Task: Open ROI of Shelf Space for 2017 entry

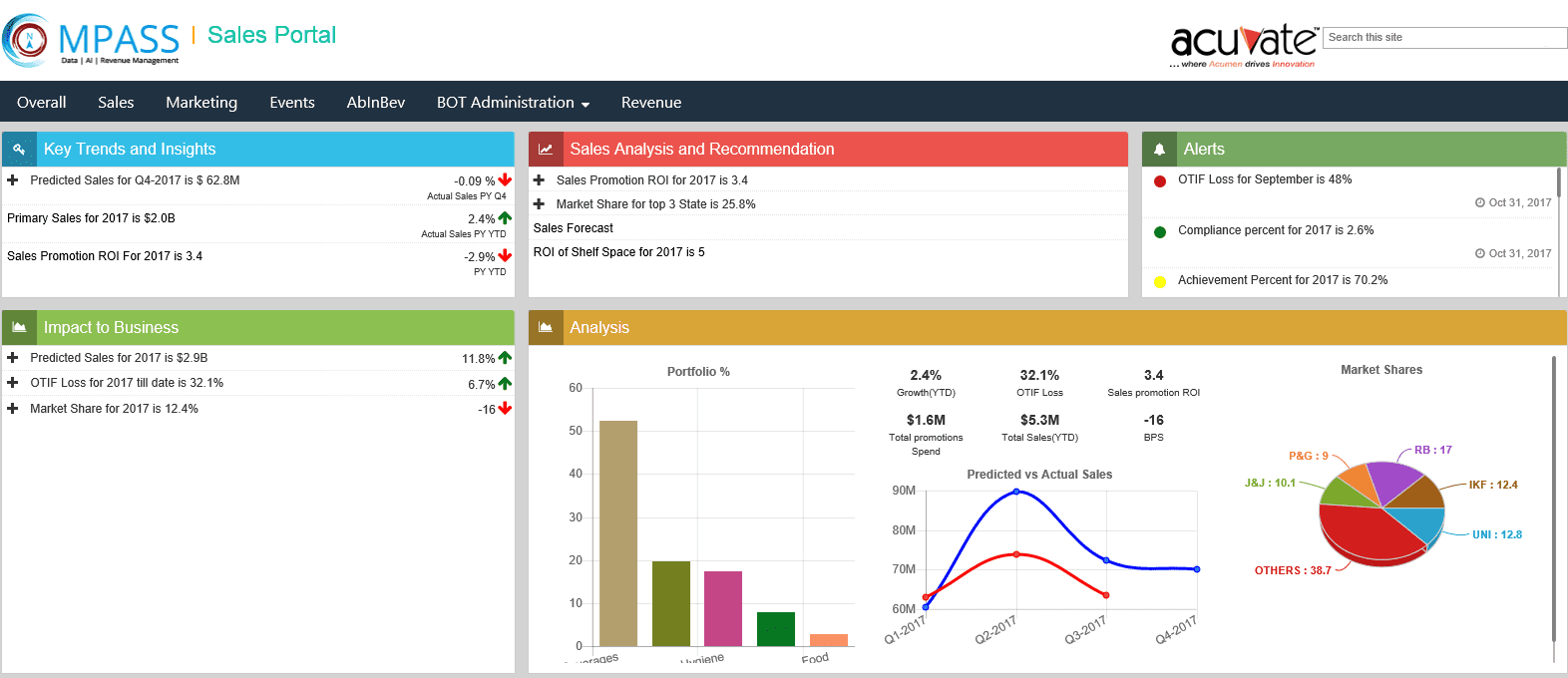Action: point(618,252)
